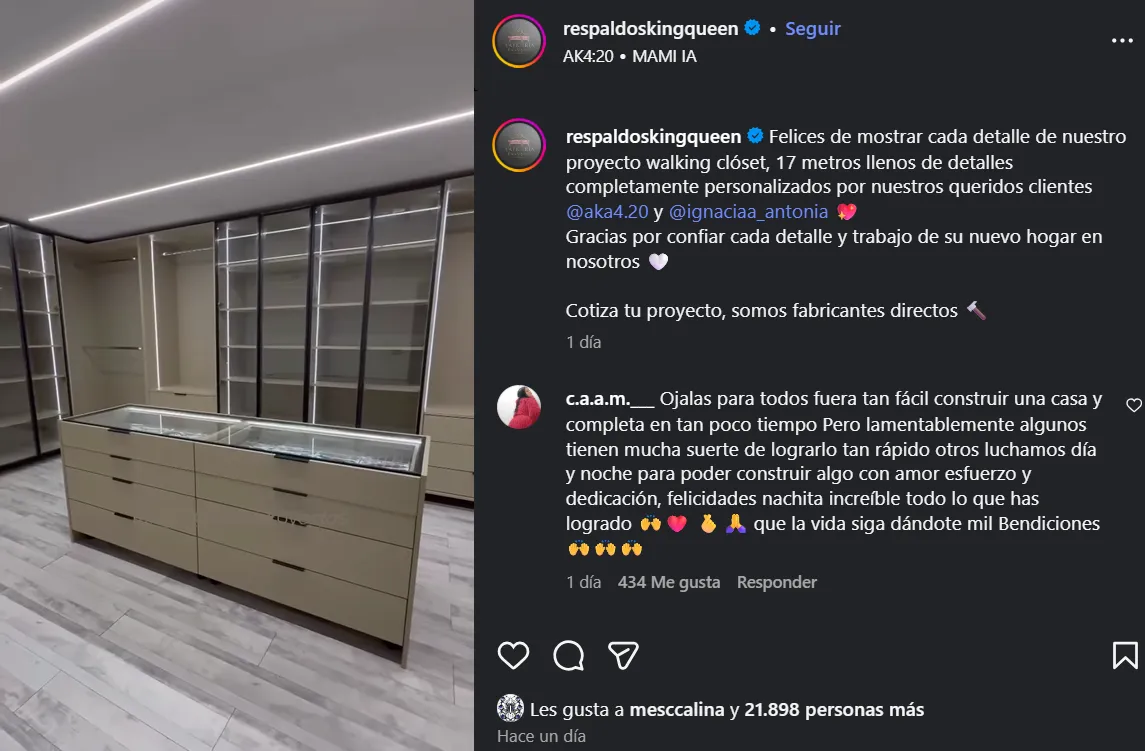Show 21.898 personas más likers list

tap(834, 709)
